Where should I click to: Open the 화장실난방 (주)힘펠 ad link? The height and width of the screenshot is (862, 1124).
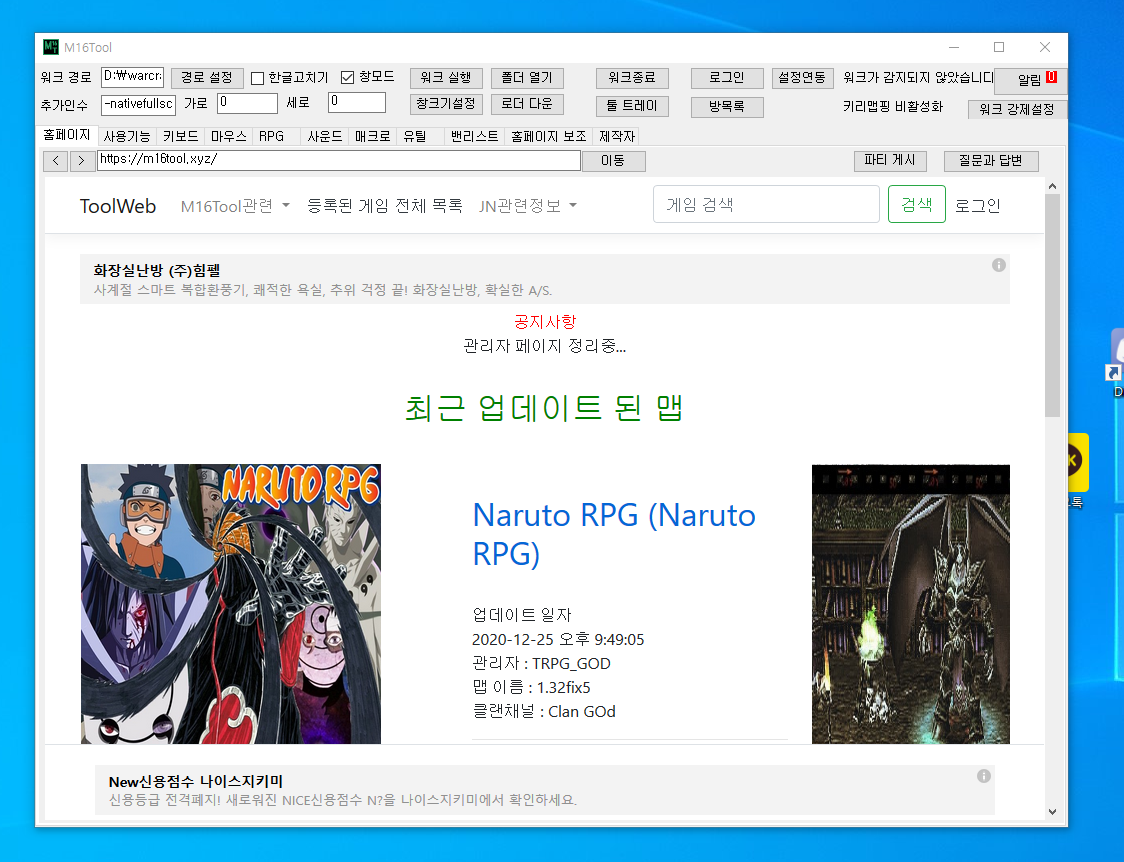point(157,271)
